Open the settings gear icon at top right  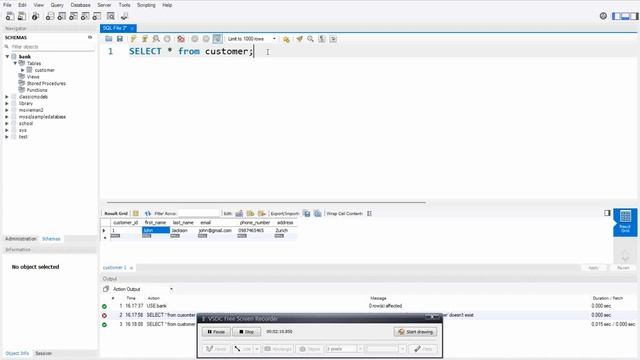tap(603, 16)
